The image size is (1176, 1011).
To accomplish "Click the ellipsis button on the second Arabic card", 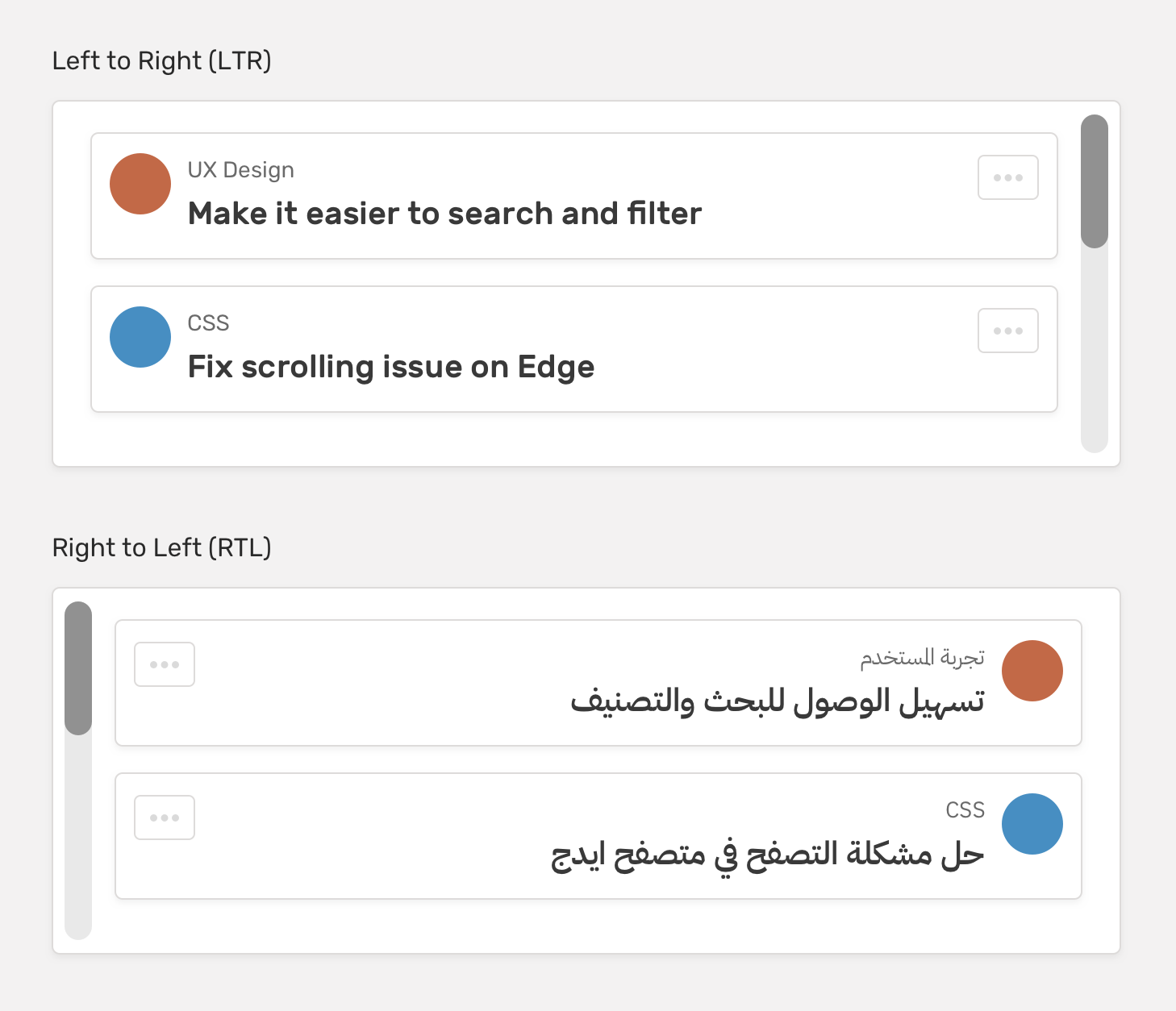I will coord(165,818).
